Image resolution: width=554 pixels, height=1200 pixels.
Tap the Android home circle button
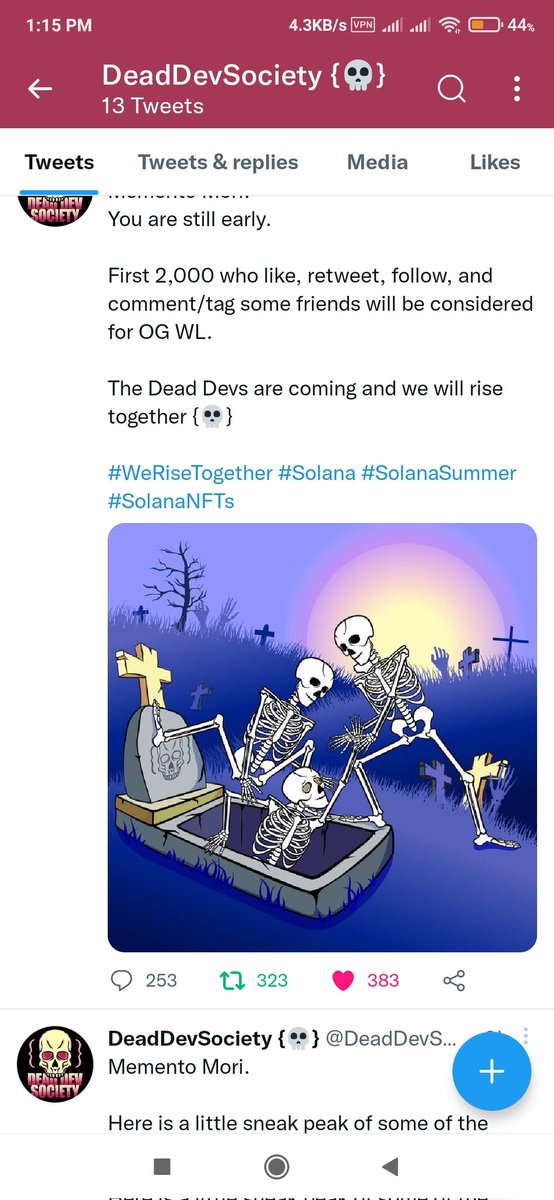pos(277,1166)
